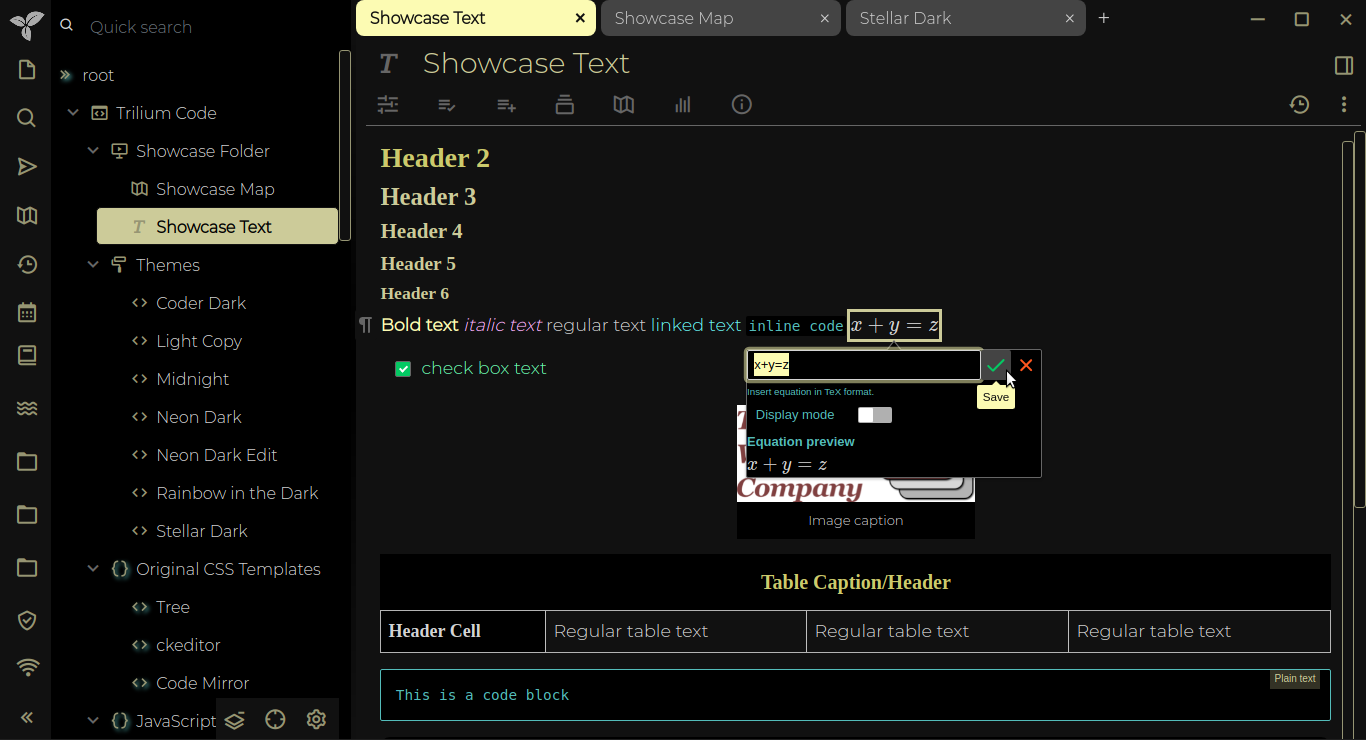Image resolution: width=1366 pixels, height=740 pixels.
Task: Open search from left launcher bar
Action: point(27,118)
